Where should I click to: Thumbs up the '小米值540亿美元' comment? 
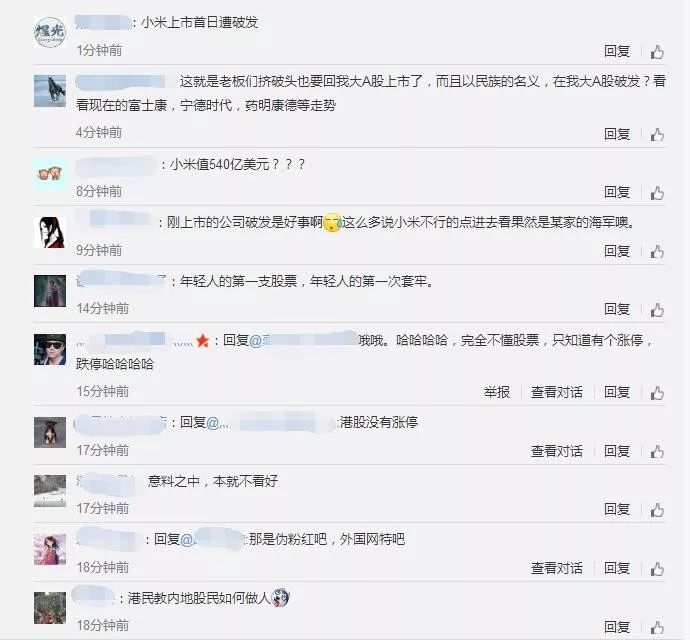(657, 192)
